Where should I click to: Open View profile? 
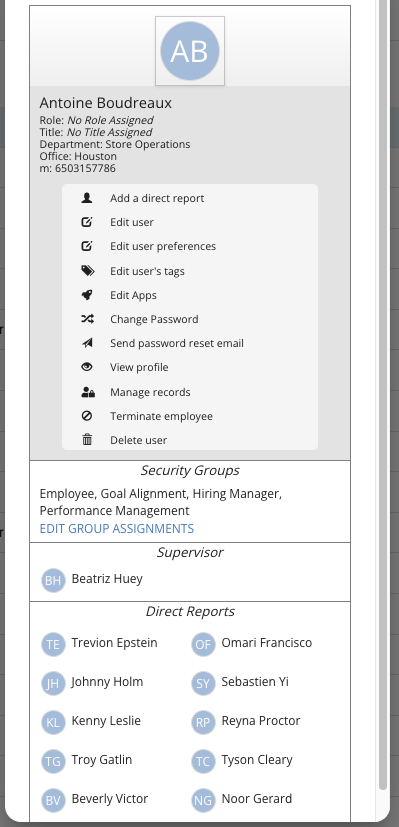click(x=139, y=367)
